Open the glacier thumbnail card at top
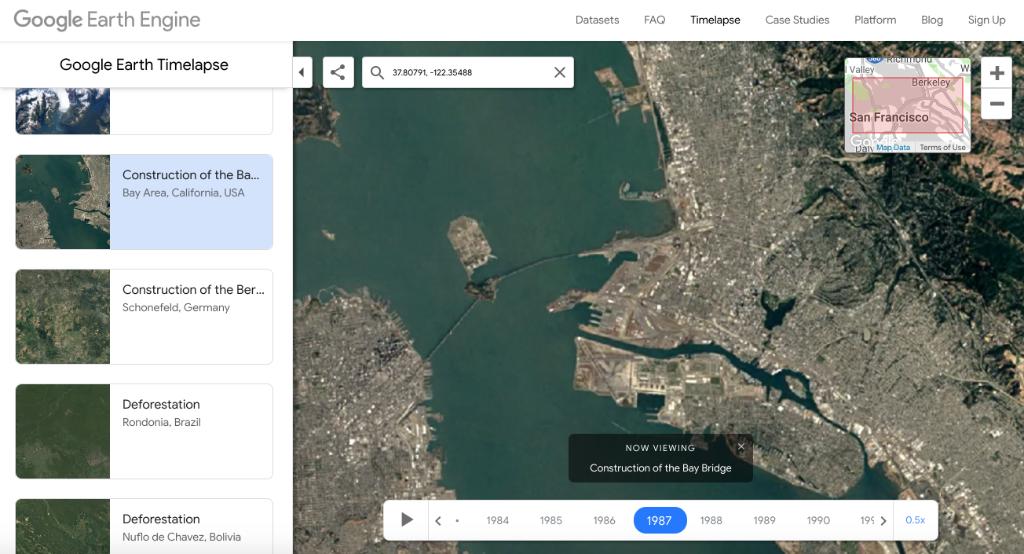 click(63, 111)
